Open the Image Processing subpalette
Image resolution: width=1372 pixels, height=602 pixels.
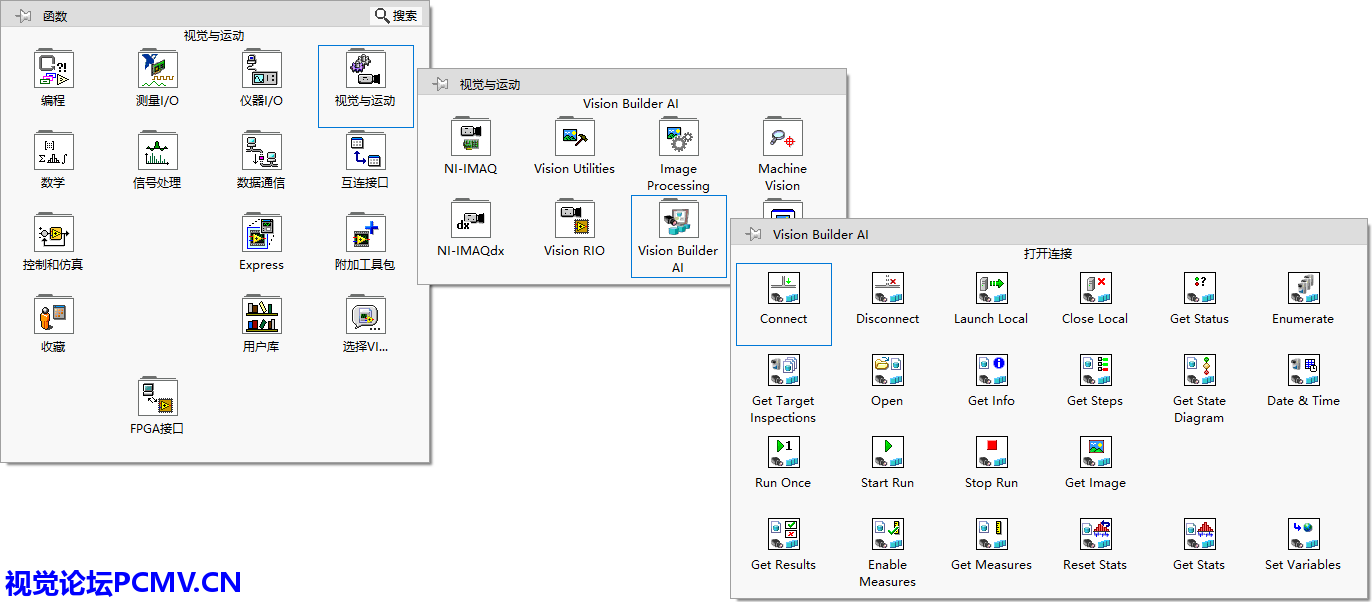pyautogui.click(x=678, y=138)
